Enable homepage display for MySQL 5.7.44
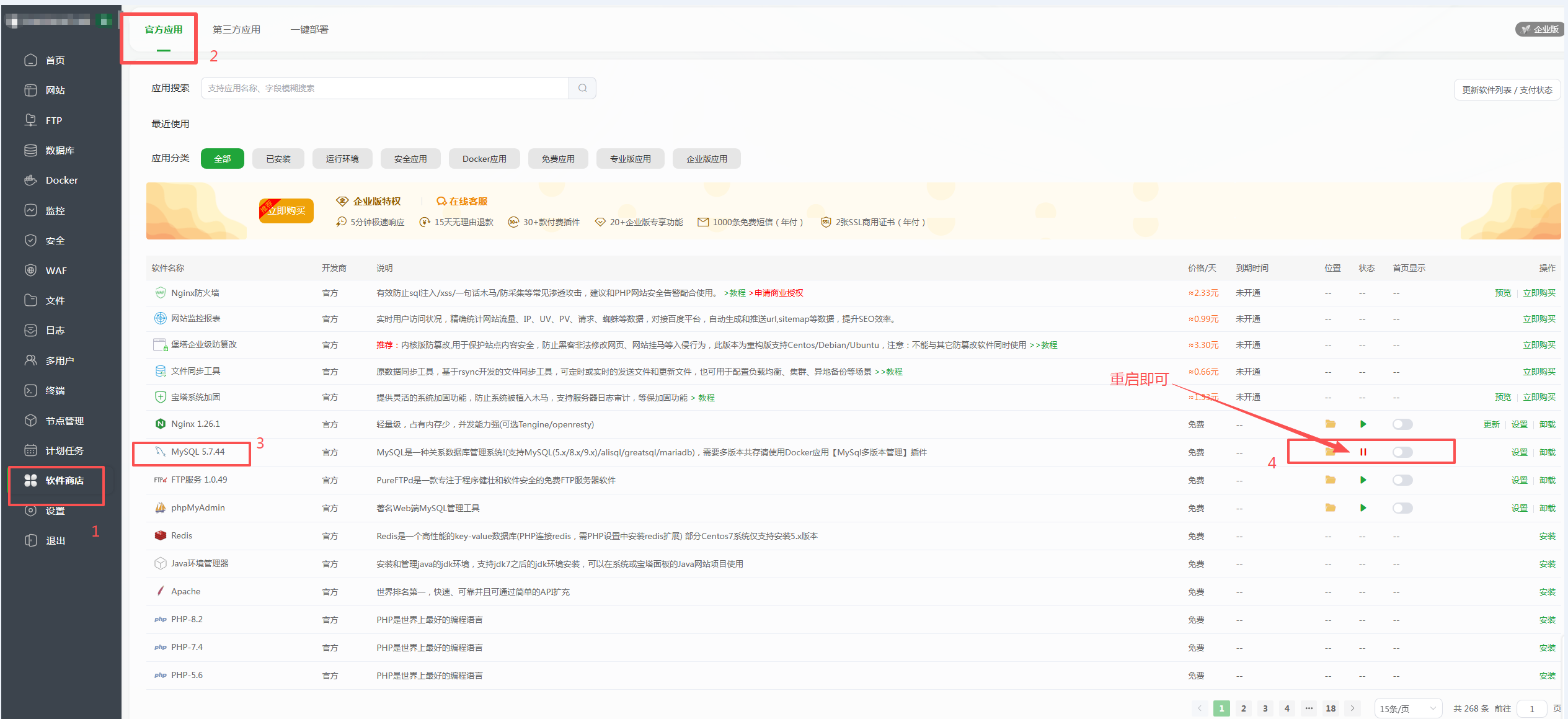The height and width of the screenshot is (719, 1568). click(x=1402, y=452)
